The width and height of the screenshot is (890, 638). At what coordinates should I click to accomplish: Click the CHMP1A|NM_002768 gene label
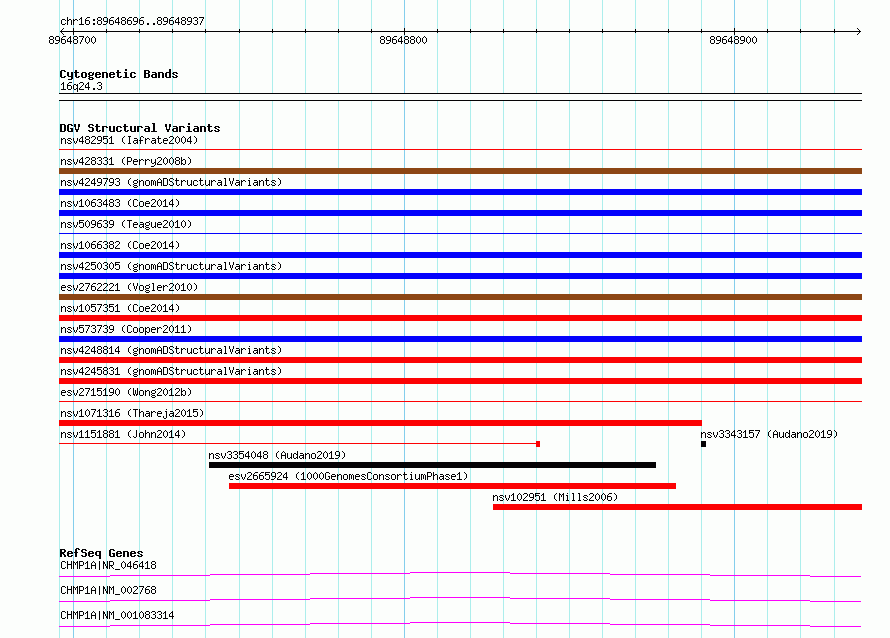click(x=108, y=590)
